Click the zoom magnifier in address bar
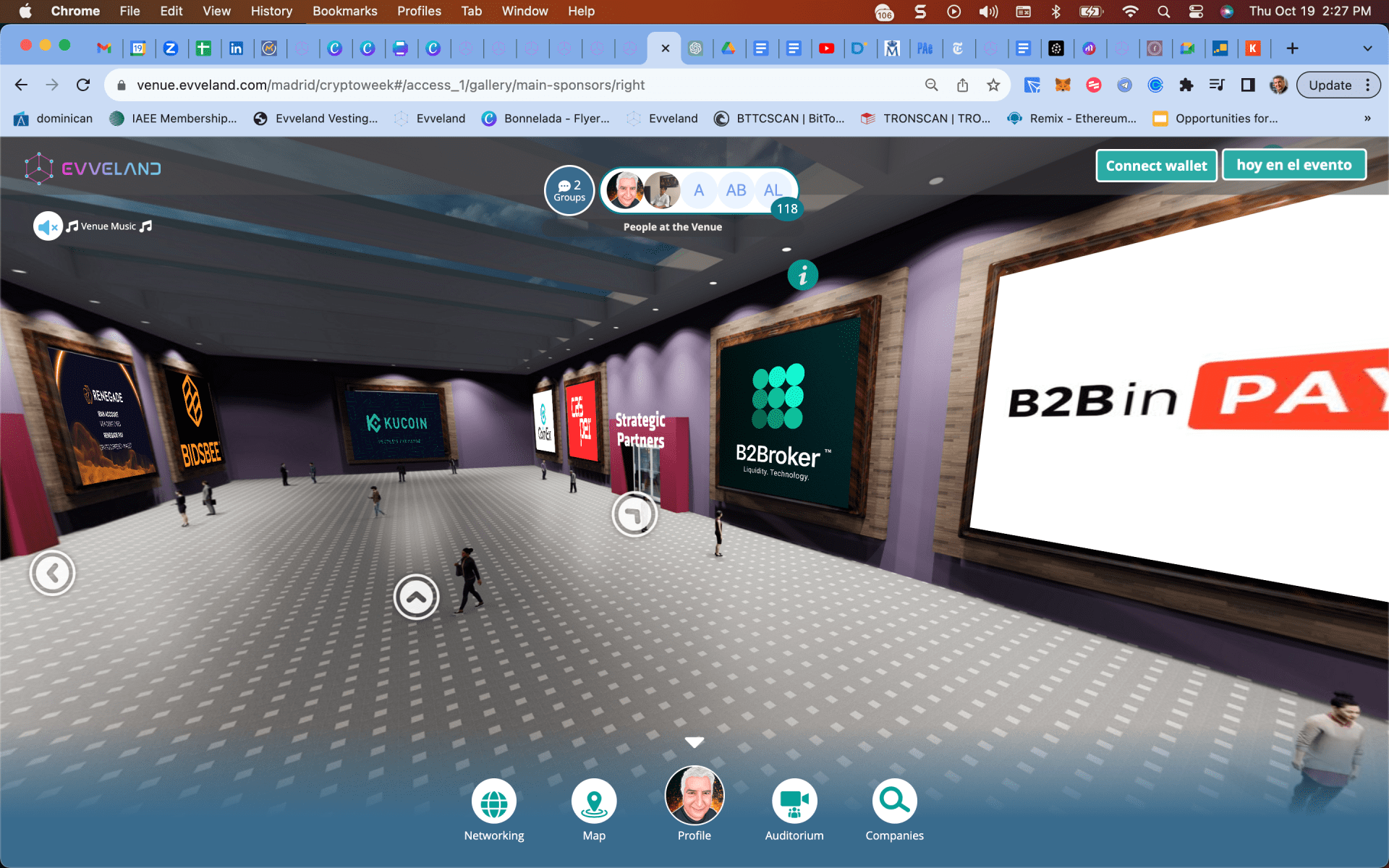The height and width of the screenshot is (868, 1389). tap(932, 85)
